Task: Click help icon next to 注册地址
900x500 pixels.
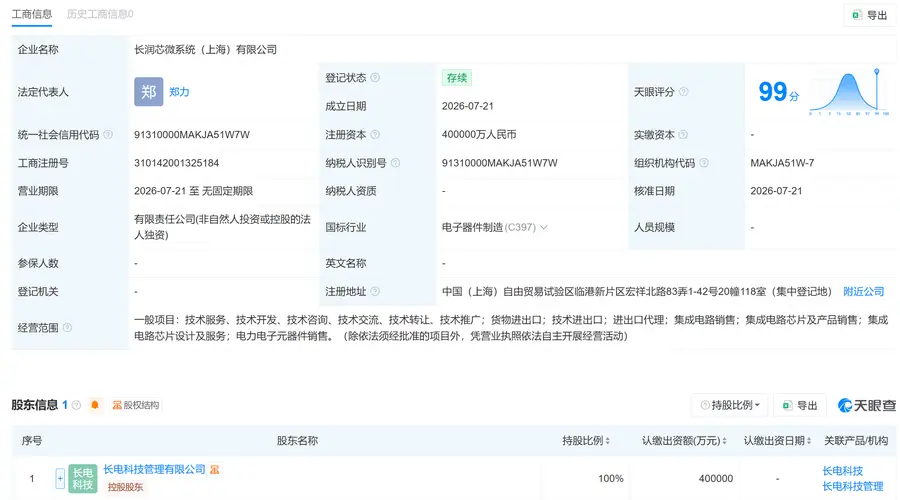Action: pyautogui.click(x=375, y=292)
